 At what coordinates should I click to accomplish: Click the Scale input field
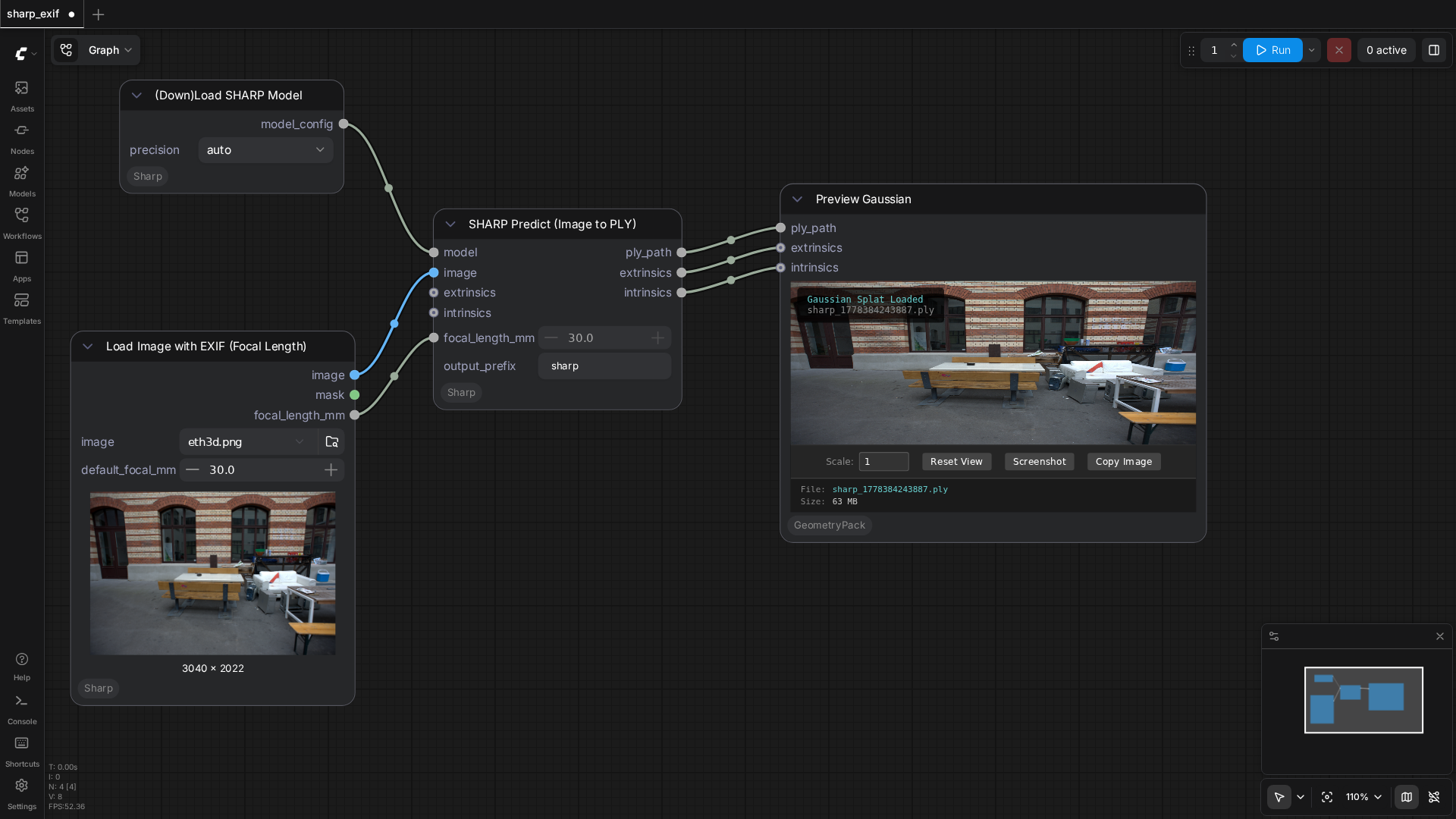[883, 462]
